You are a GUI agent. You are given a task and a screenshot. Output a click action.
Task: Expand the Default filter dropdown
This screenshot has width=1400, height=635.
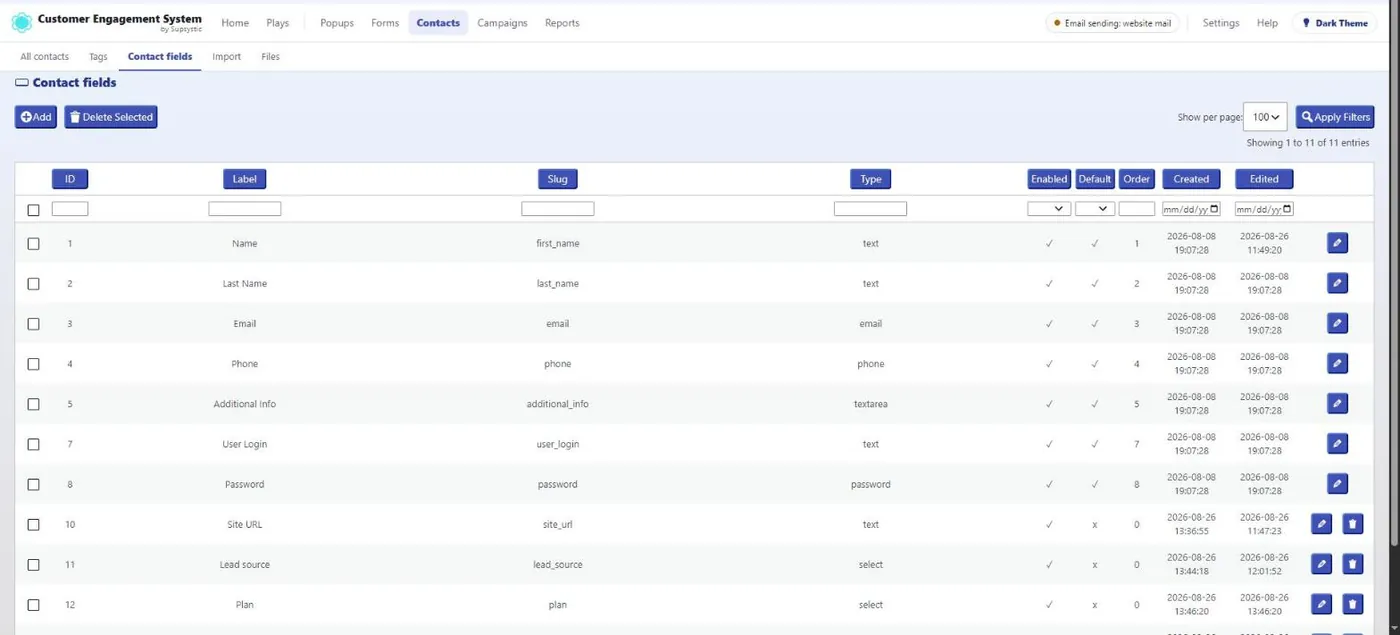pos(1095,209)
